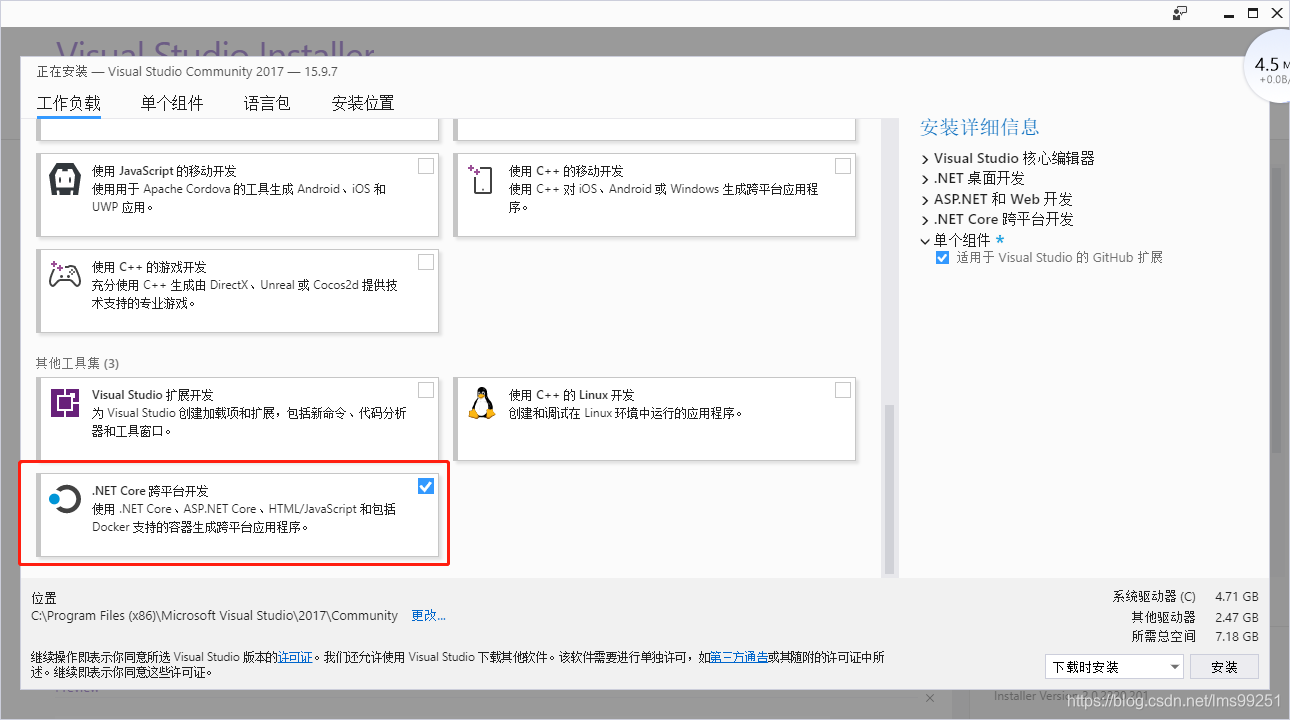Click the 所需总空间 7.18 GB entry

[1195, 636]
